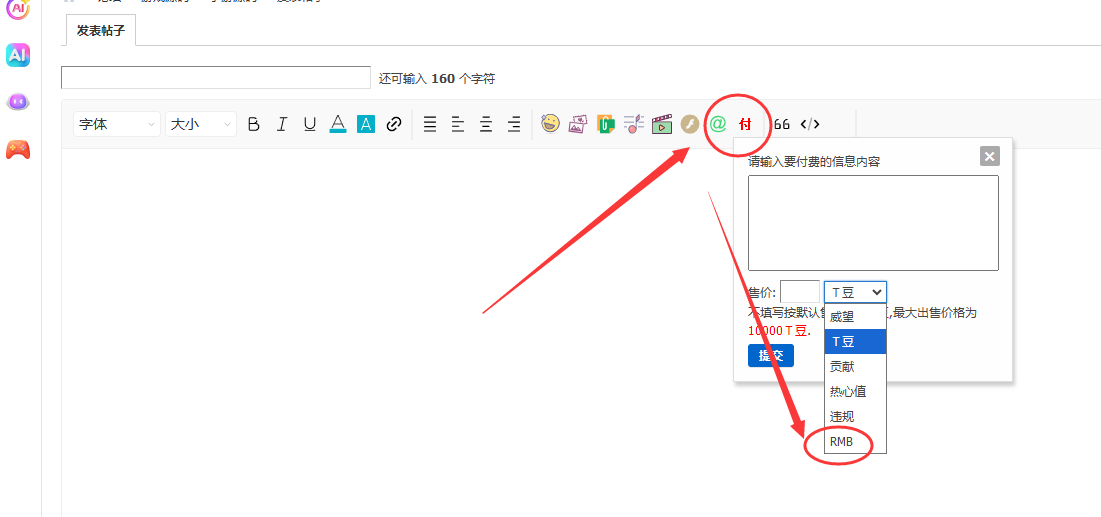The height and width of the screenshot is (517, 1101).
Task: Select T豆 in the currency list
Action: tap(855, 341)
